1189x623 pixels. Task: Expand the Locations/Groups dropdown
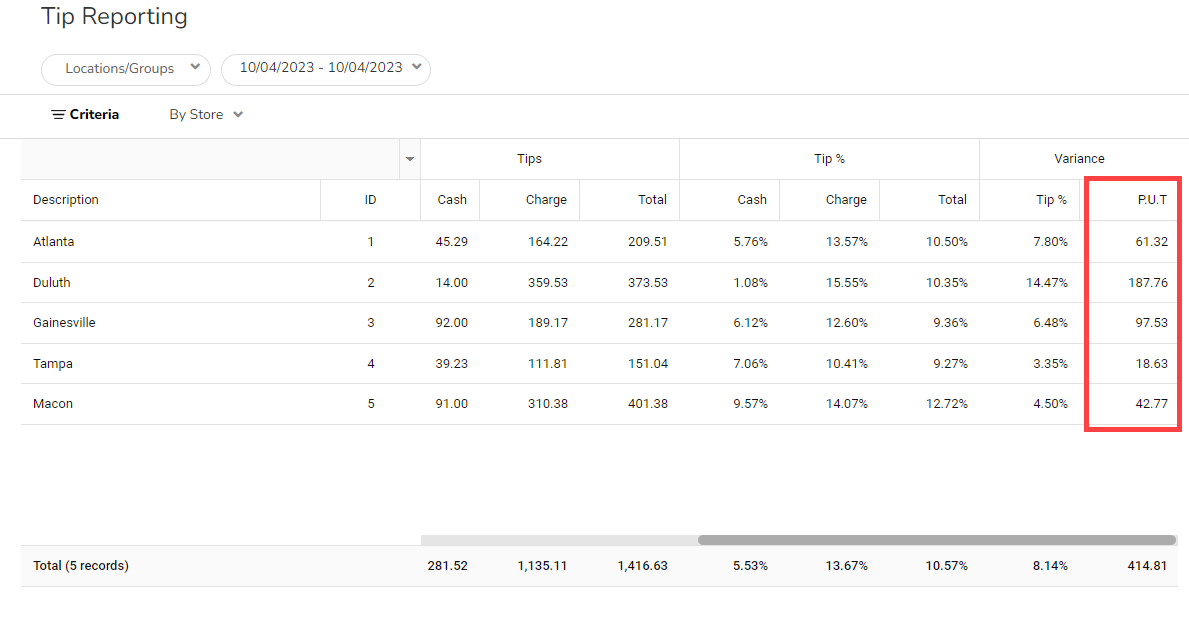(125, 69)
